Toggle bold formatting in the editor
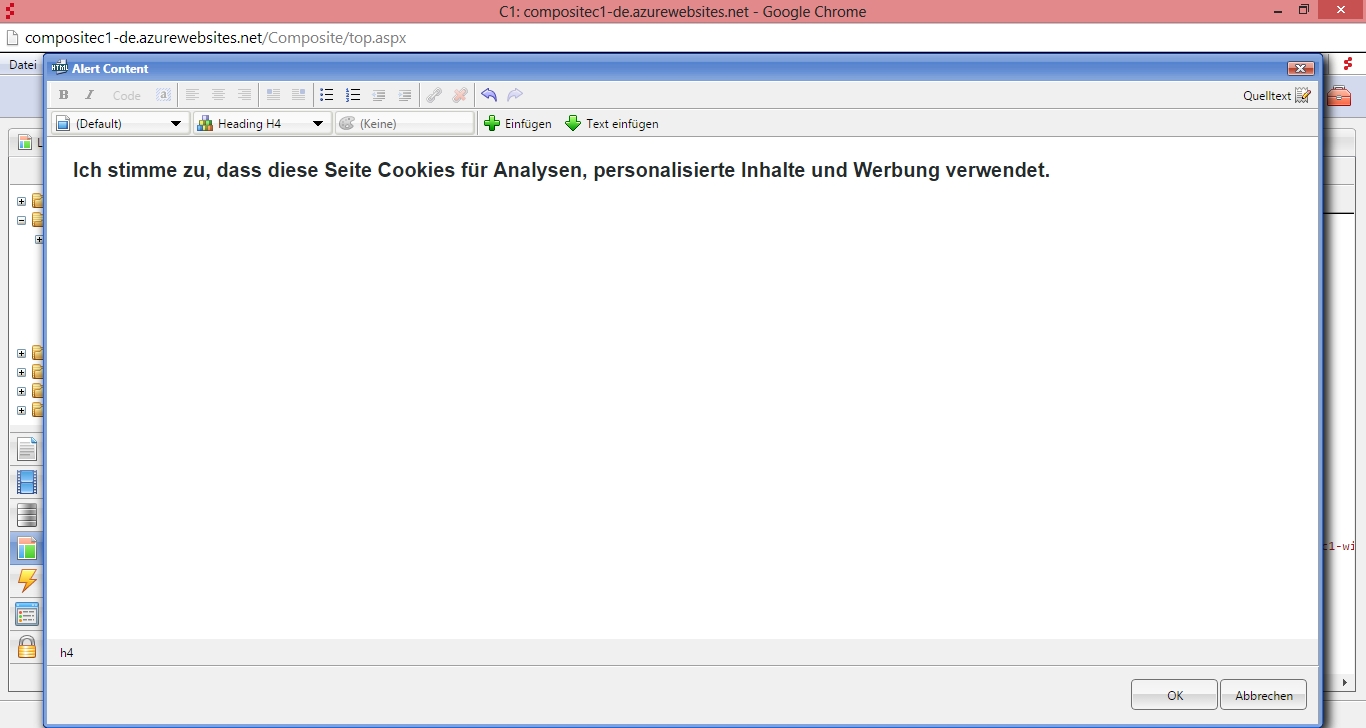The image size is (1366, 728). coord(64,95)
